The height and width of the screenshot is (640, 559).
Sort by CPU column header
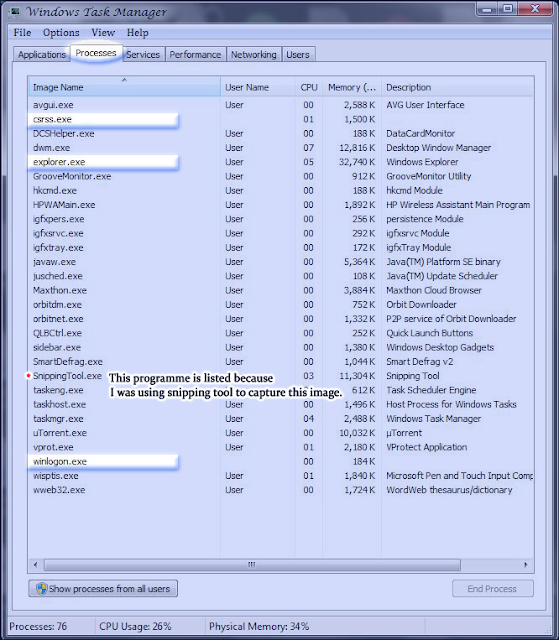pos(309,87)
